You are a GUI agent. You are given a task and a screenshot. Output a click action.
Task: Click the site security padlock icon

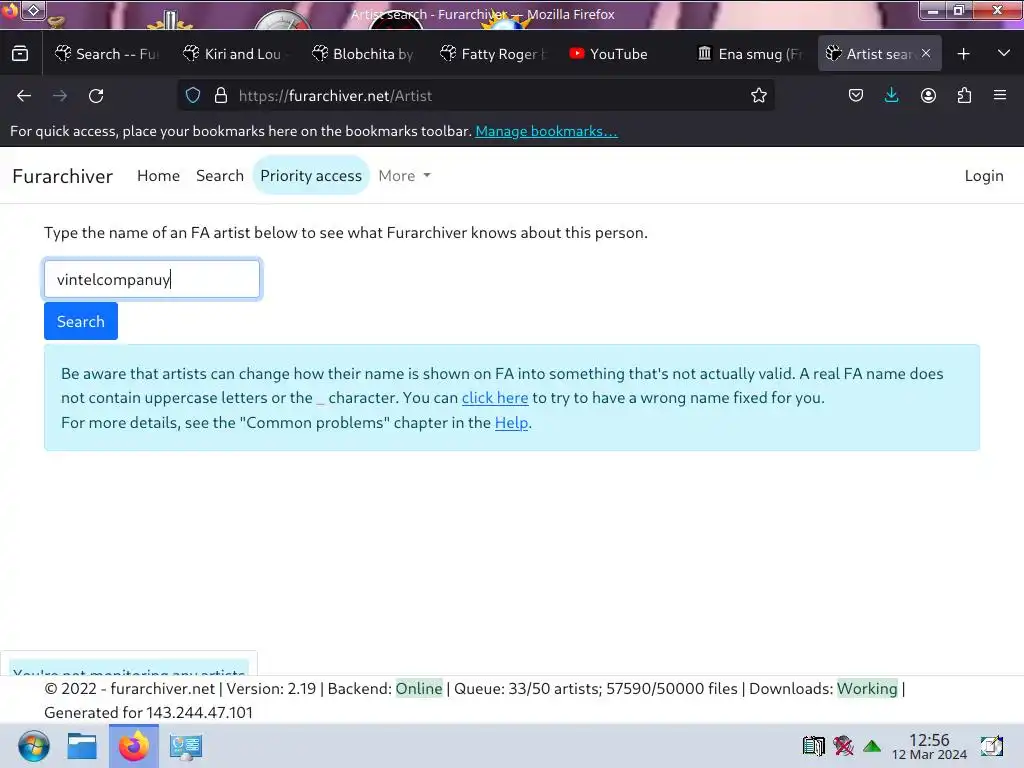(x=221, y=96)
